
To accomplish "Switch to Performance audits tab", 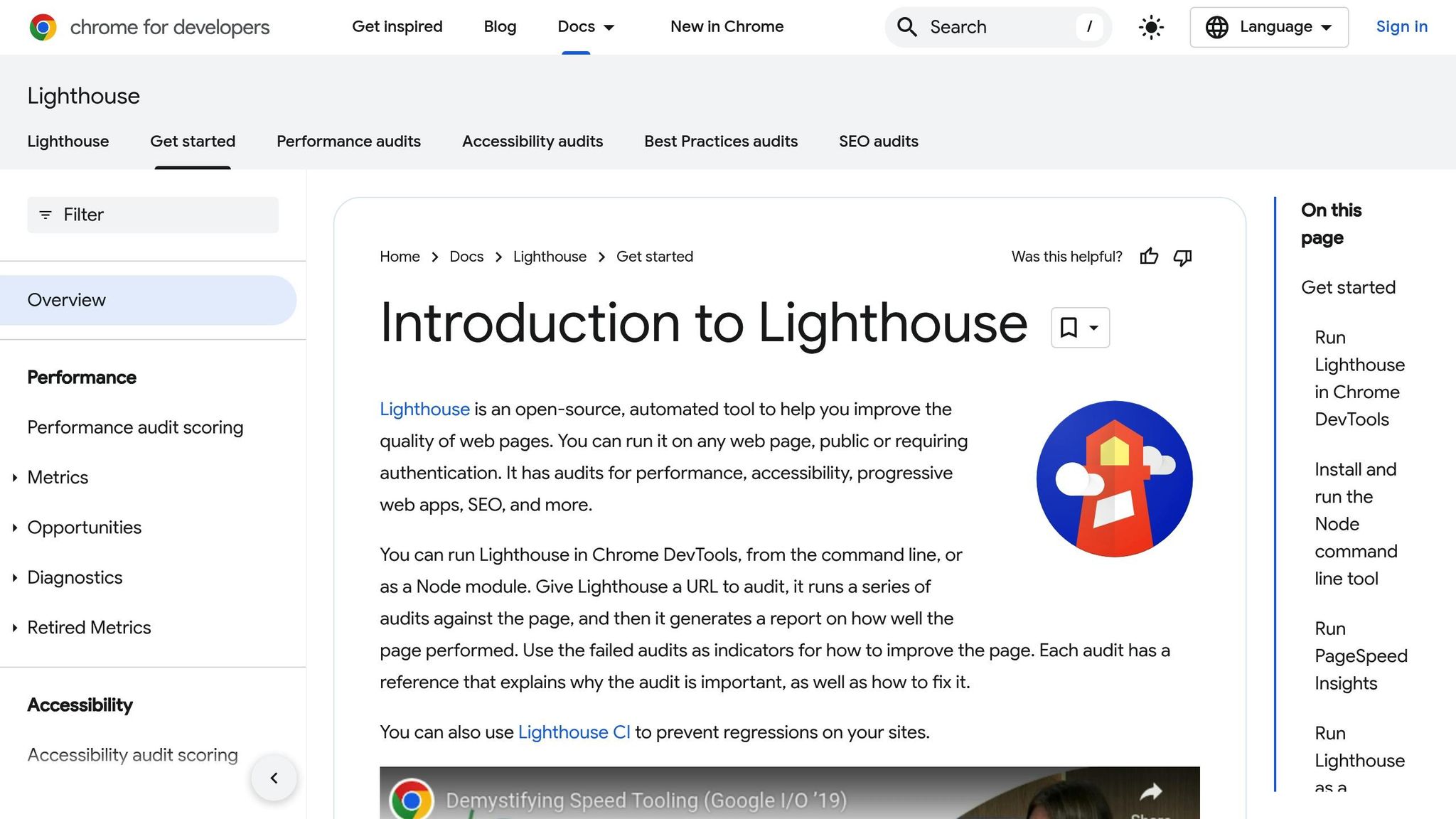I will [x=348, y=141].
